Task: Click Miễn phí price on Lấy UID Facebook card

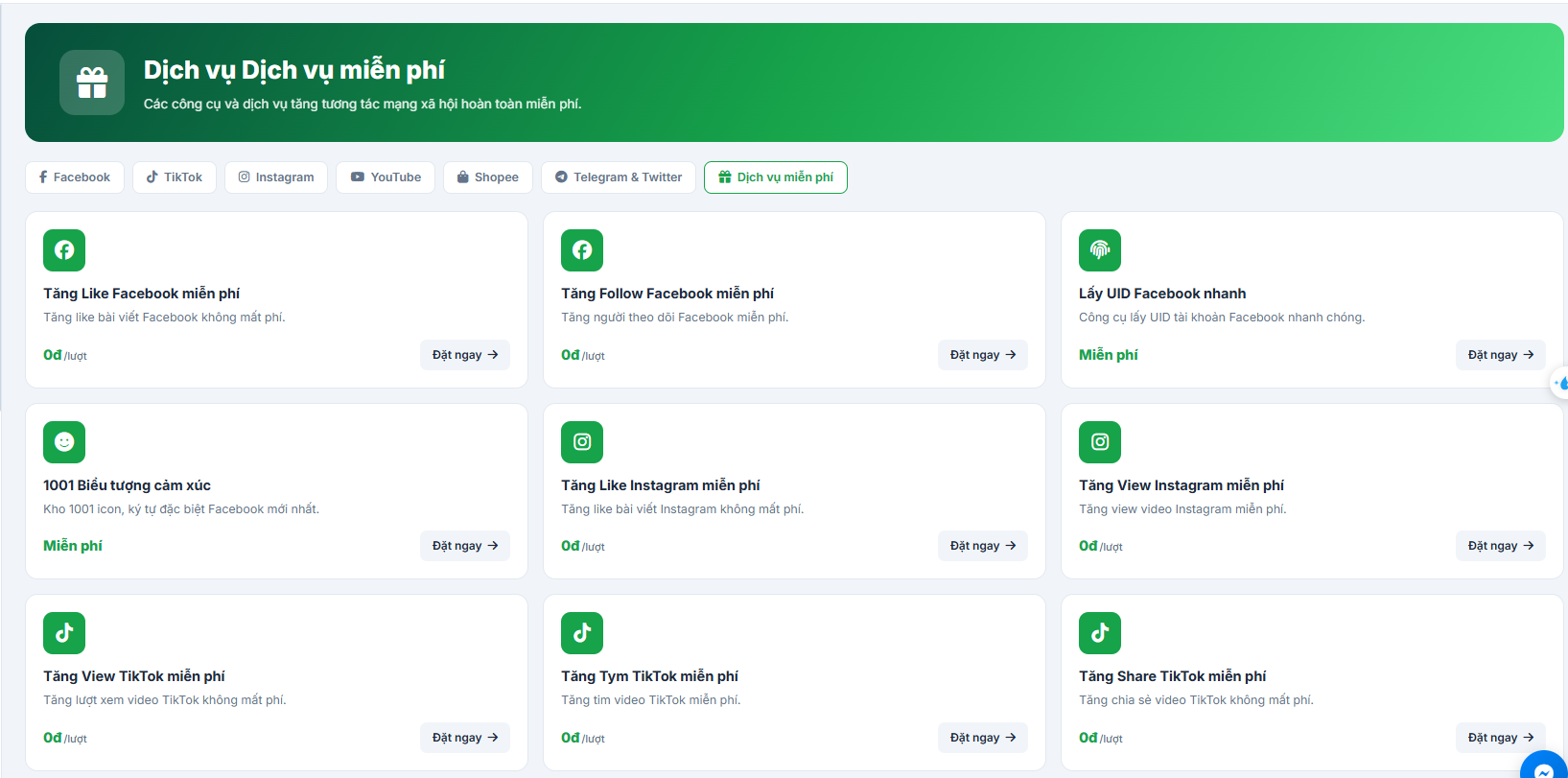Action: click(x=1108, y=355)
